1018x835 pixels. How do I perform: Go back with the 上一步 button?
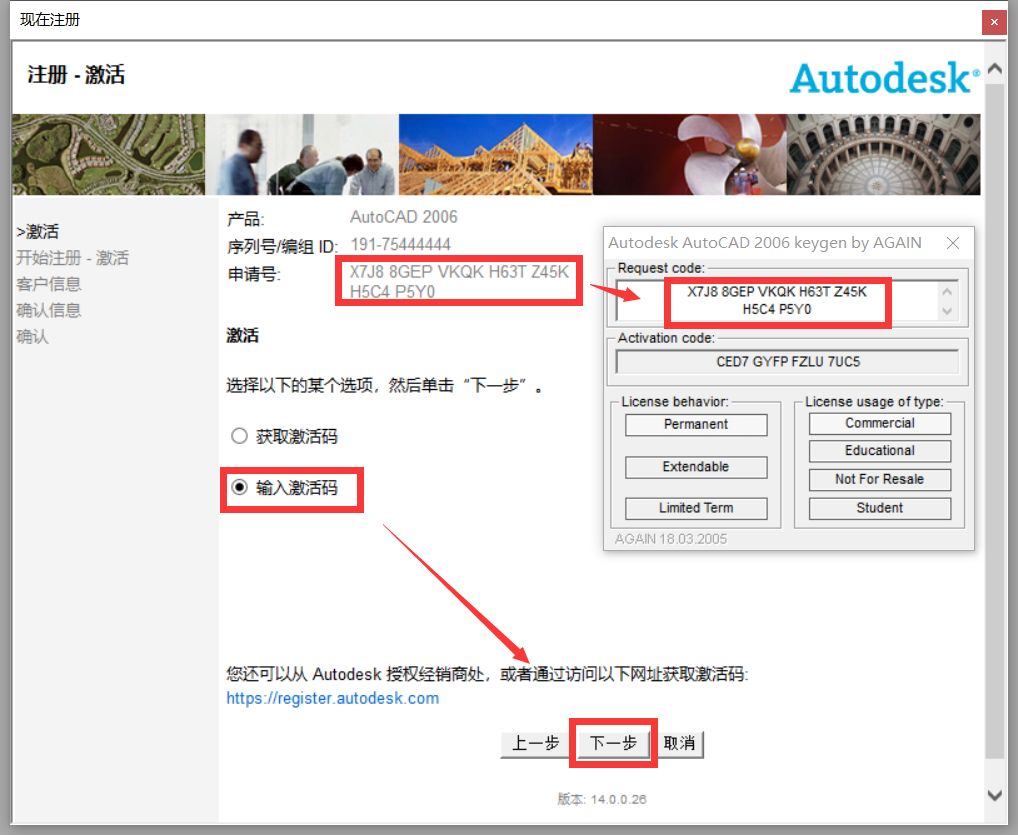click(535, 743)
